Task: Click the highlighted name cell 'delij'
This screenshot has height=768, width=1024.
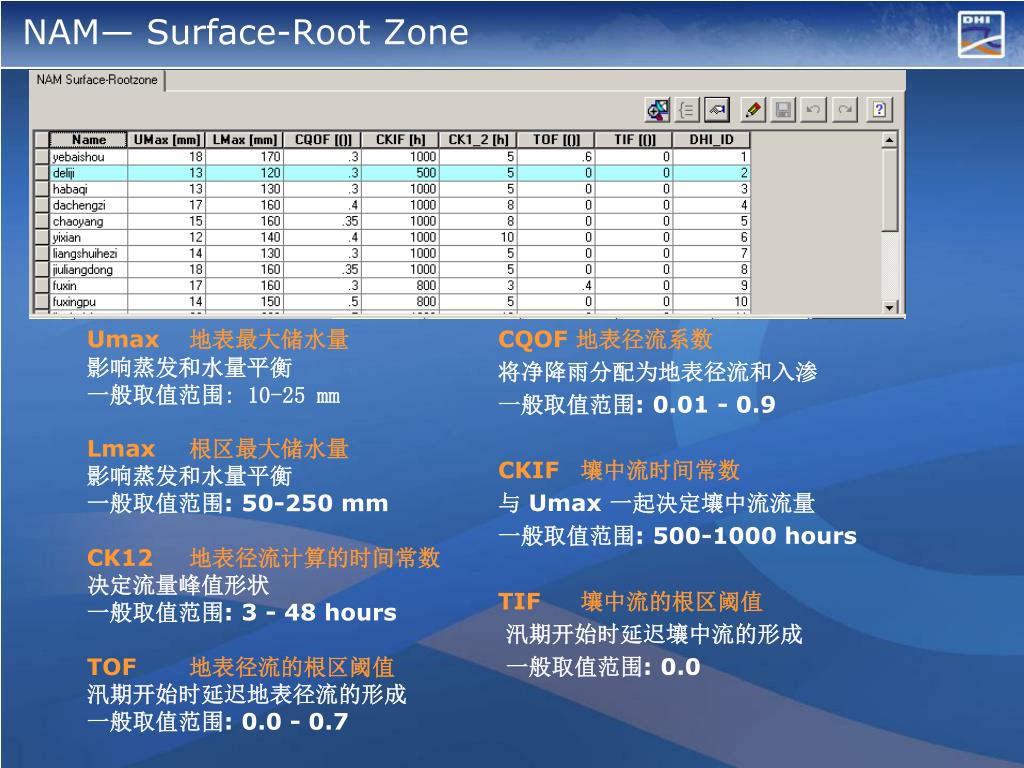Action: [x=88, y=173]
